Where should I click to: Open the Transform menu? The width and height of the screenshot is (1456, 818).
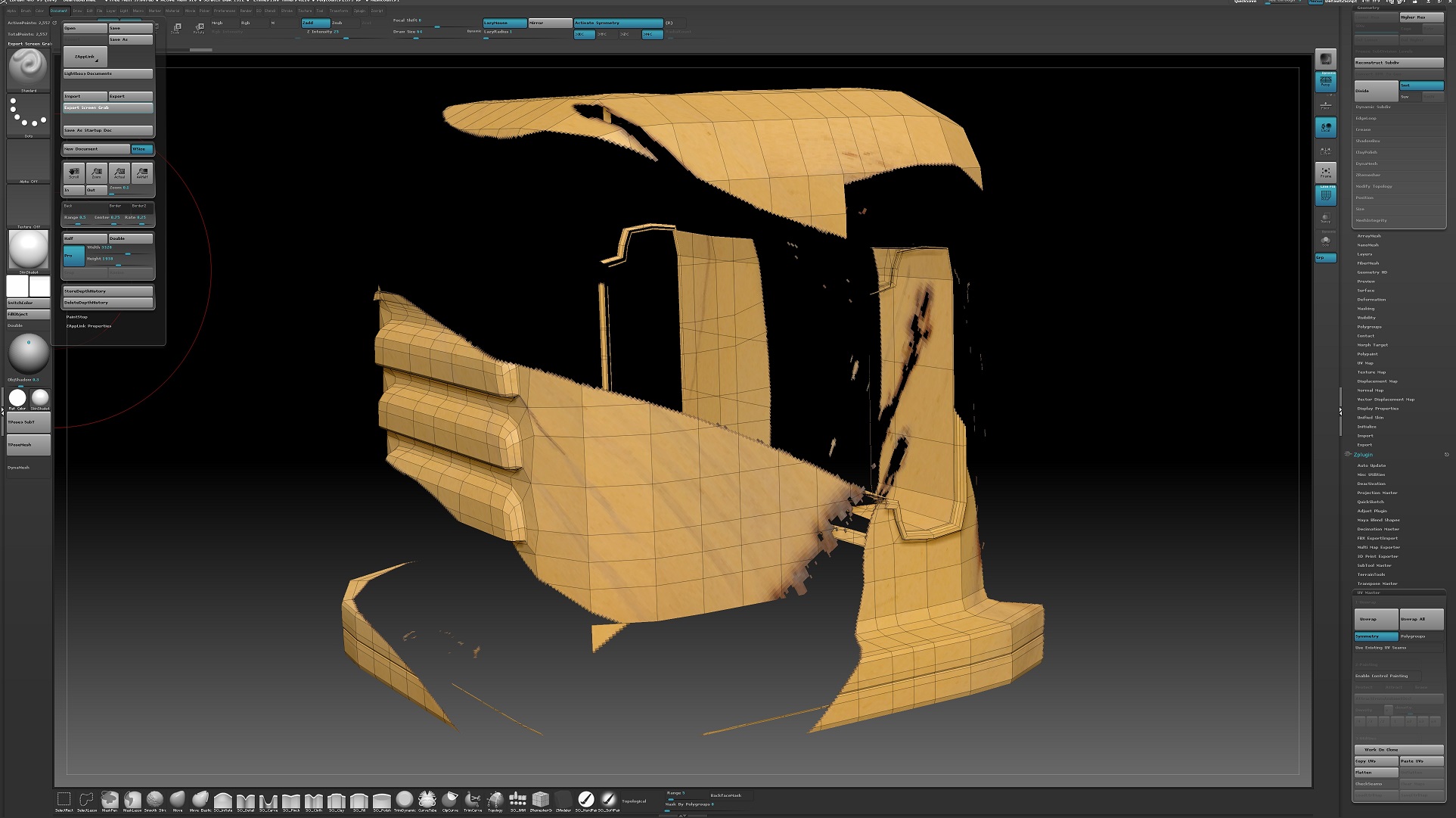(x=339, y=11)
